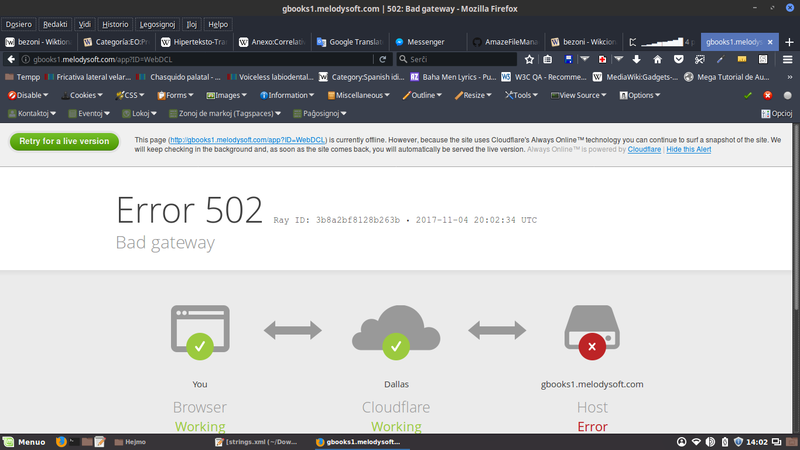Go to the Firefox home page icon
The height and width of the screenshot is (450, 800).
pos(656,59)
